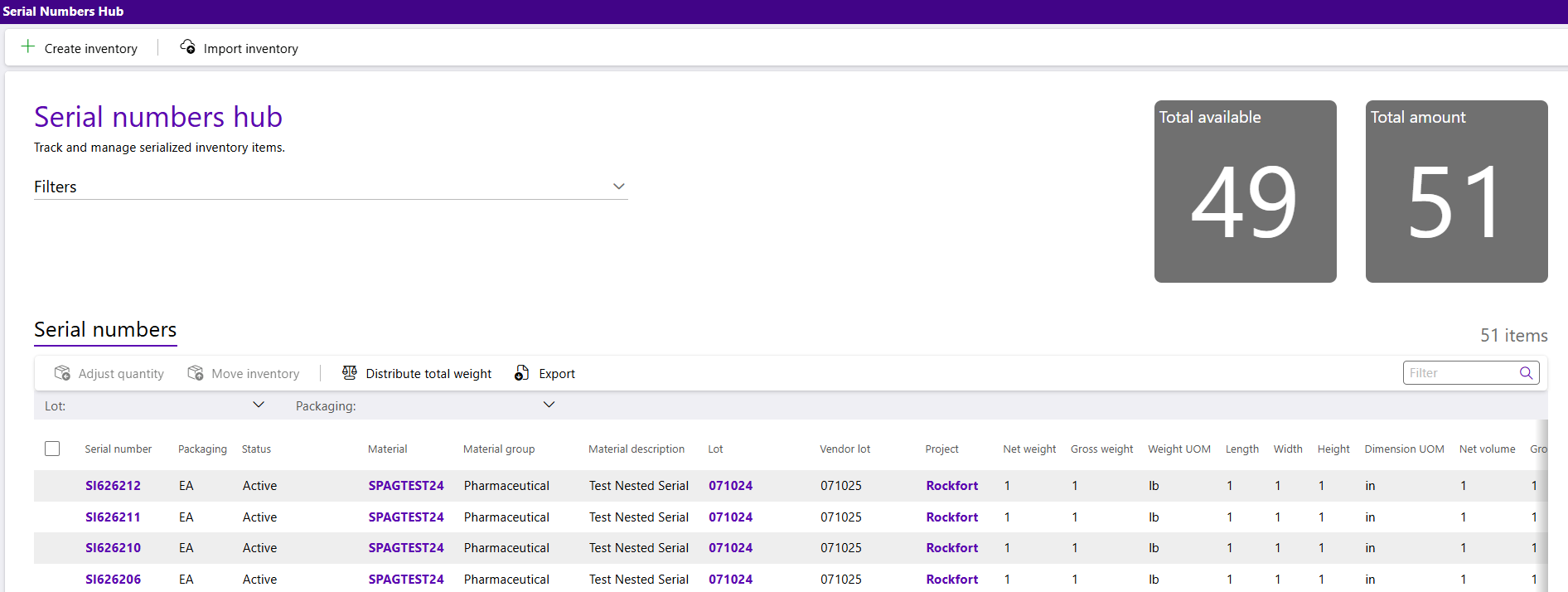Click the plus icon for Create inventory
This screenshot has width=1568, height=592.
[x=28, y=46]
